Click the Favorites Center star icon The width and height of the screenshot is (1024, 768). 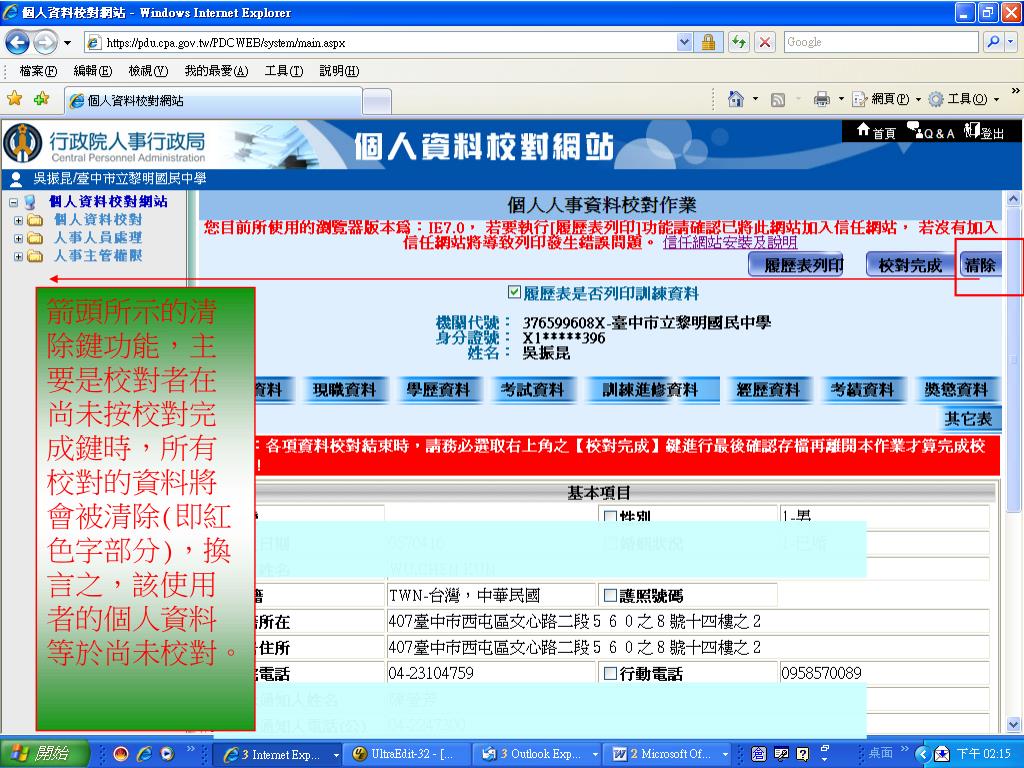tap(14, 99)
